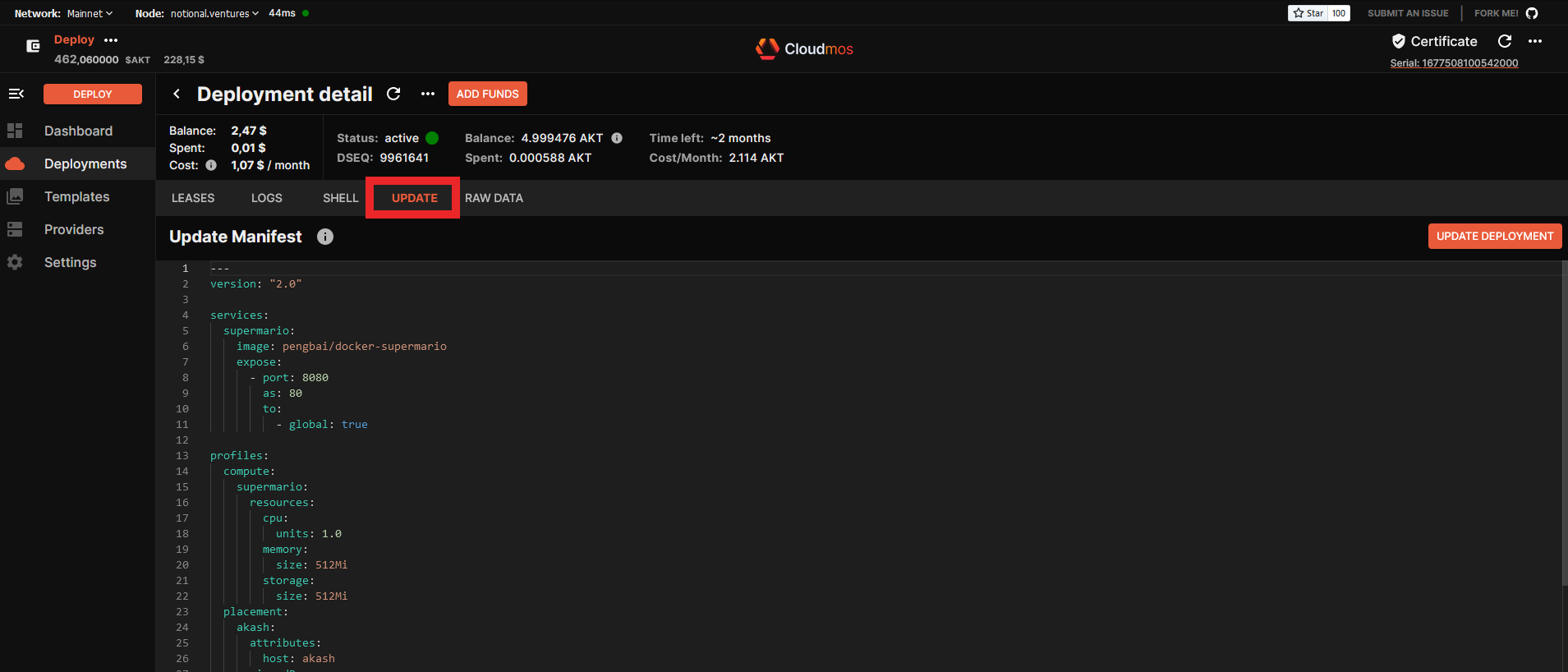Screen dimensions: 1568x672
Task: Click the deployment balance info icon
Action: click(617, 138)
